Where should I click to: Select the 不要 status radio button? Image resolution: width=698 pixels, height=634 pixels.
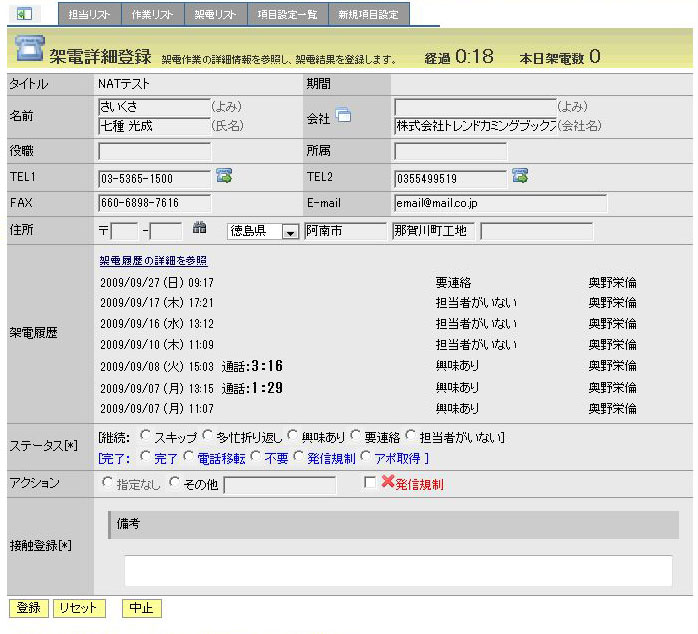[x=256, y=456]
